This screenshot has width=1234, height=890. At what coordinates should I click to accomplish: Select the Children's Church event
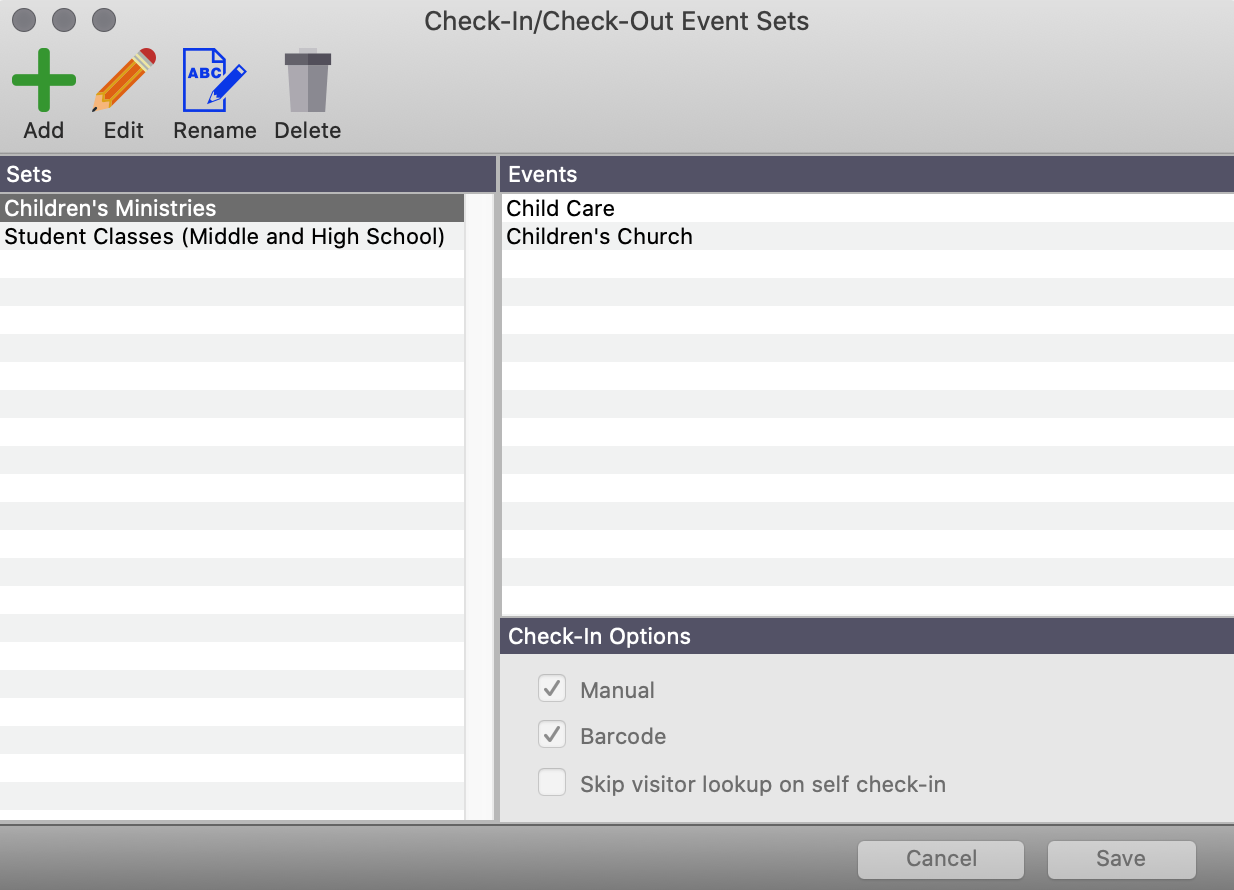coord(599,237)
